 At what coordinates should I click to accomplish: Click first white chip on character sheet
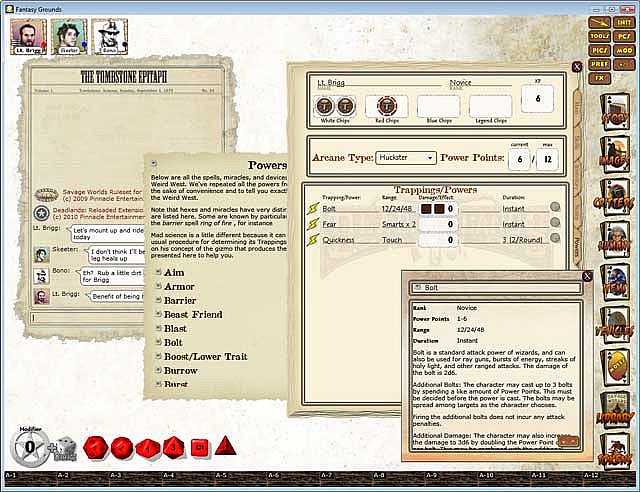point(325,106)
